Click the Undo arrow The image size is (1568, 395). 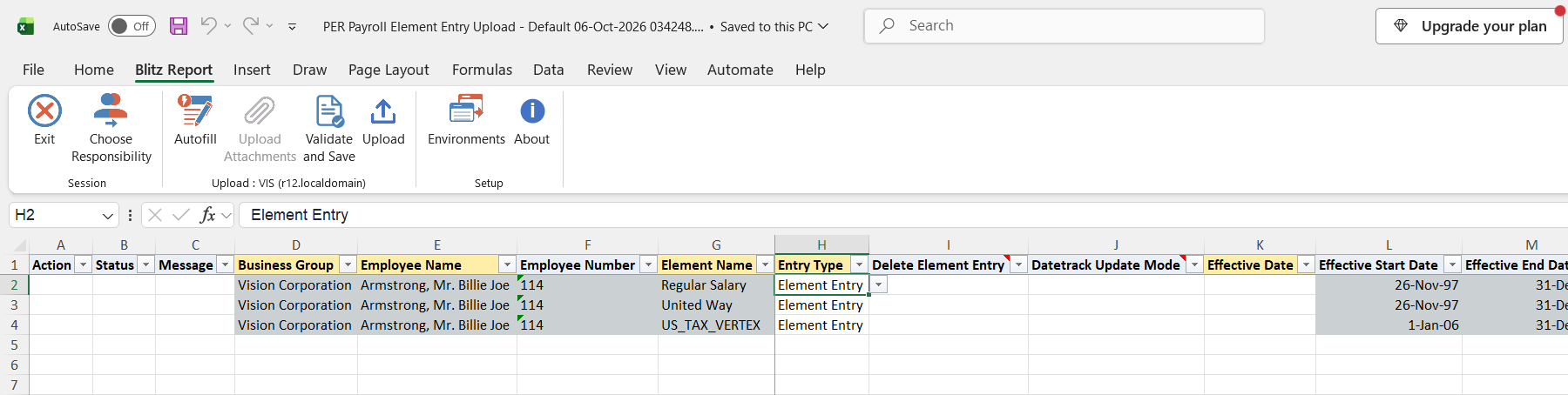208,26
